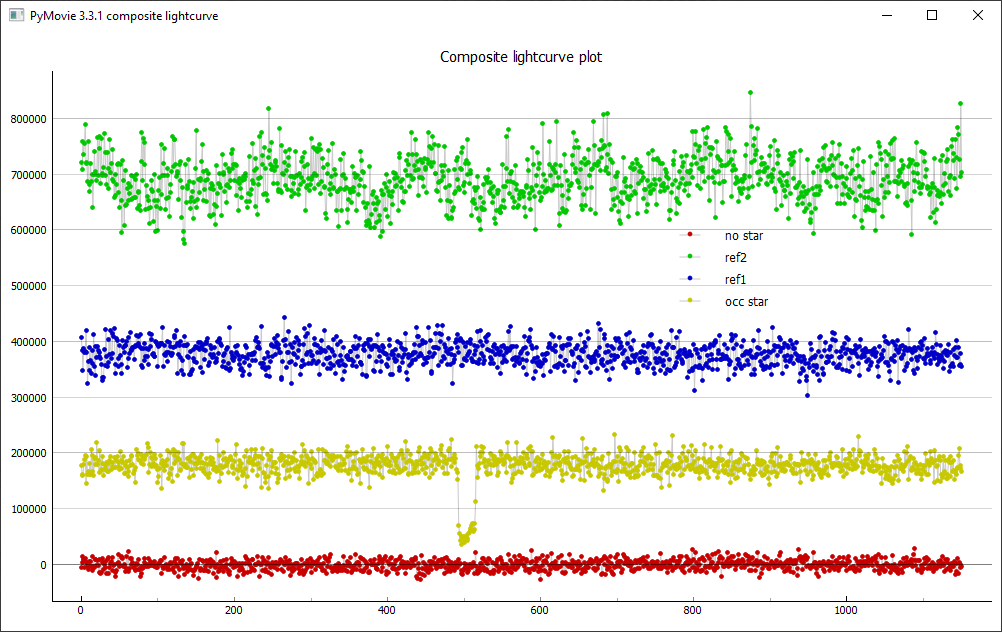Click the 'Composite lightcurve plot' title
The height and width of the screenshot is (632, 1002).
(x=521, y=57)
